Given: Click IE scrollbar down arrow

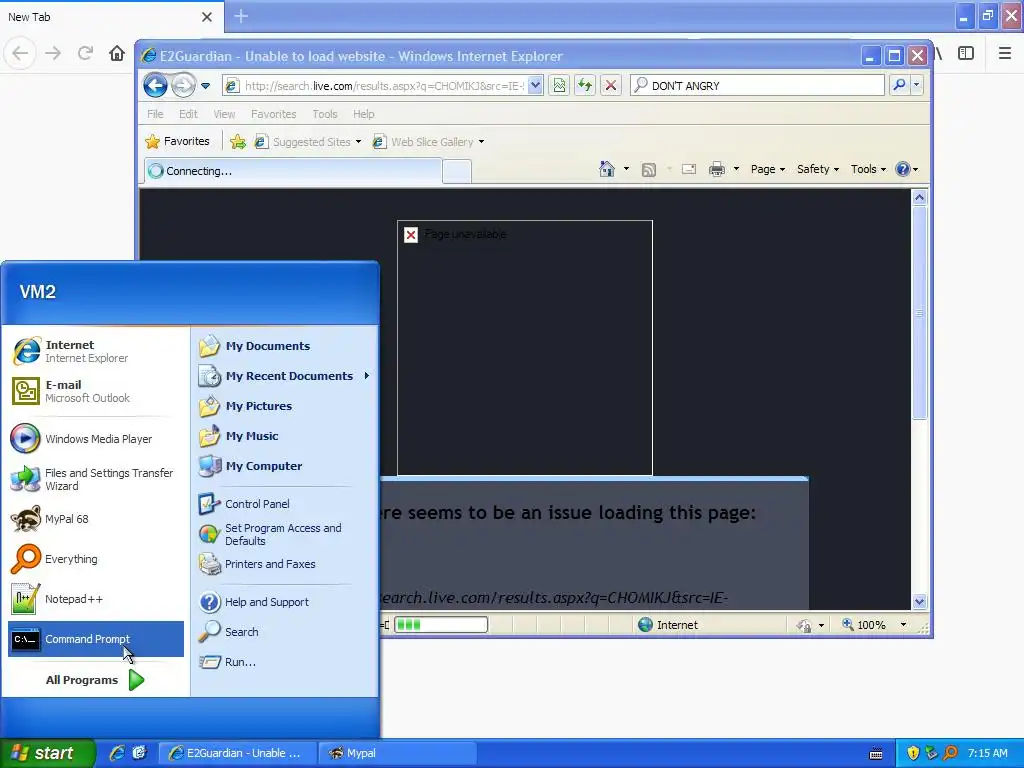Looking at the screenshot, I should [x=920, y=601].
